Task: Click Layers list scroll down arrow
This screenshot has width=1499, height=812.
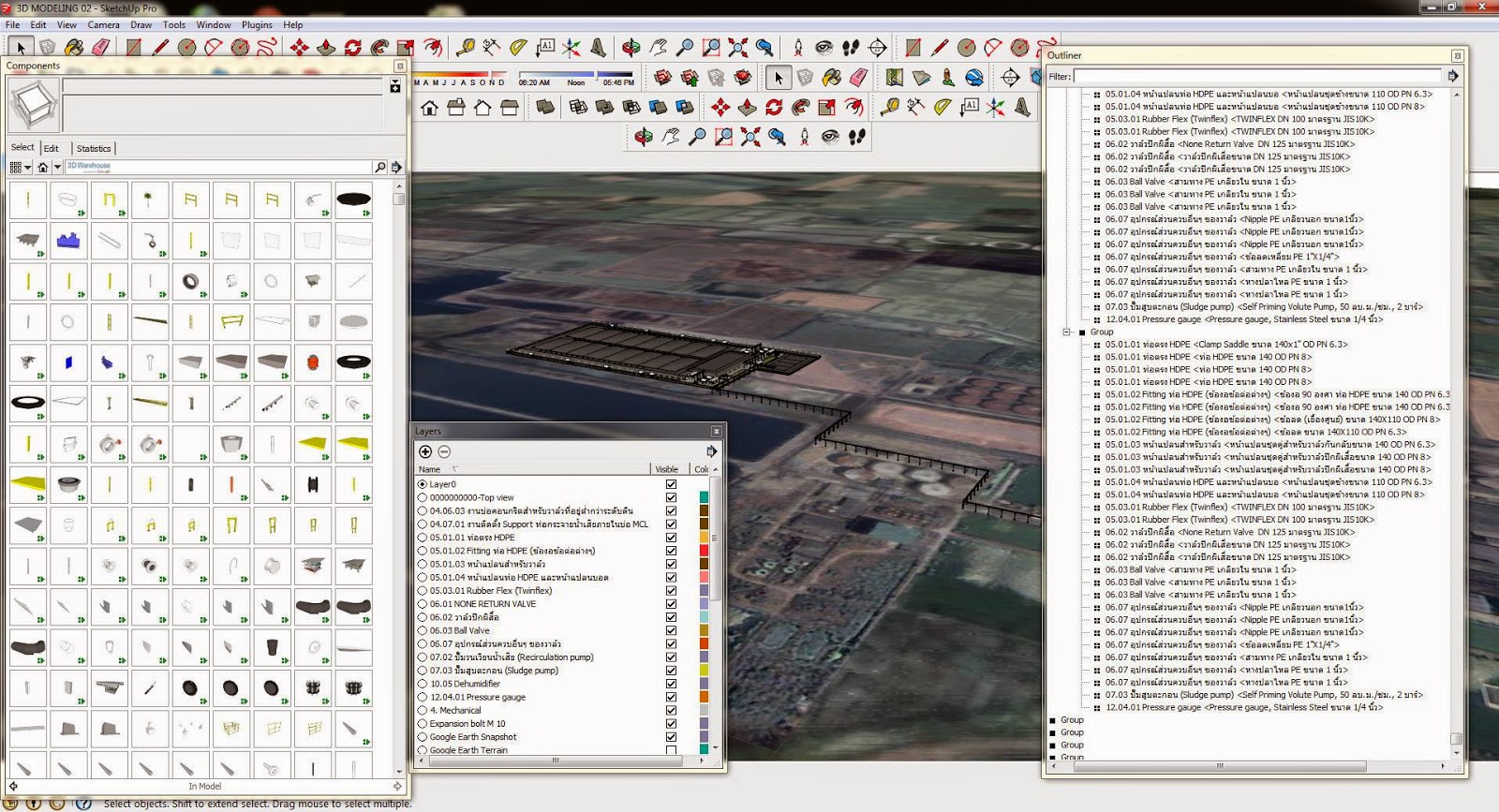Action: click(715, 747)
